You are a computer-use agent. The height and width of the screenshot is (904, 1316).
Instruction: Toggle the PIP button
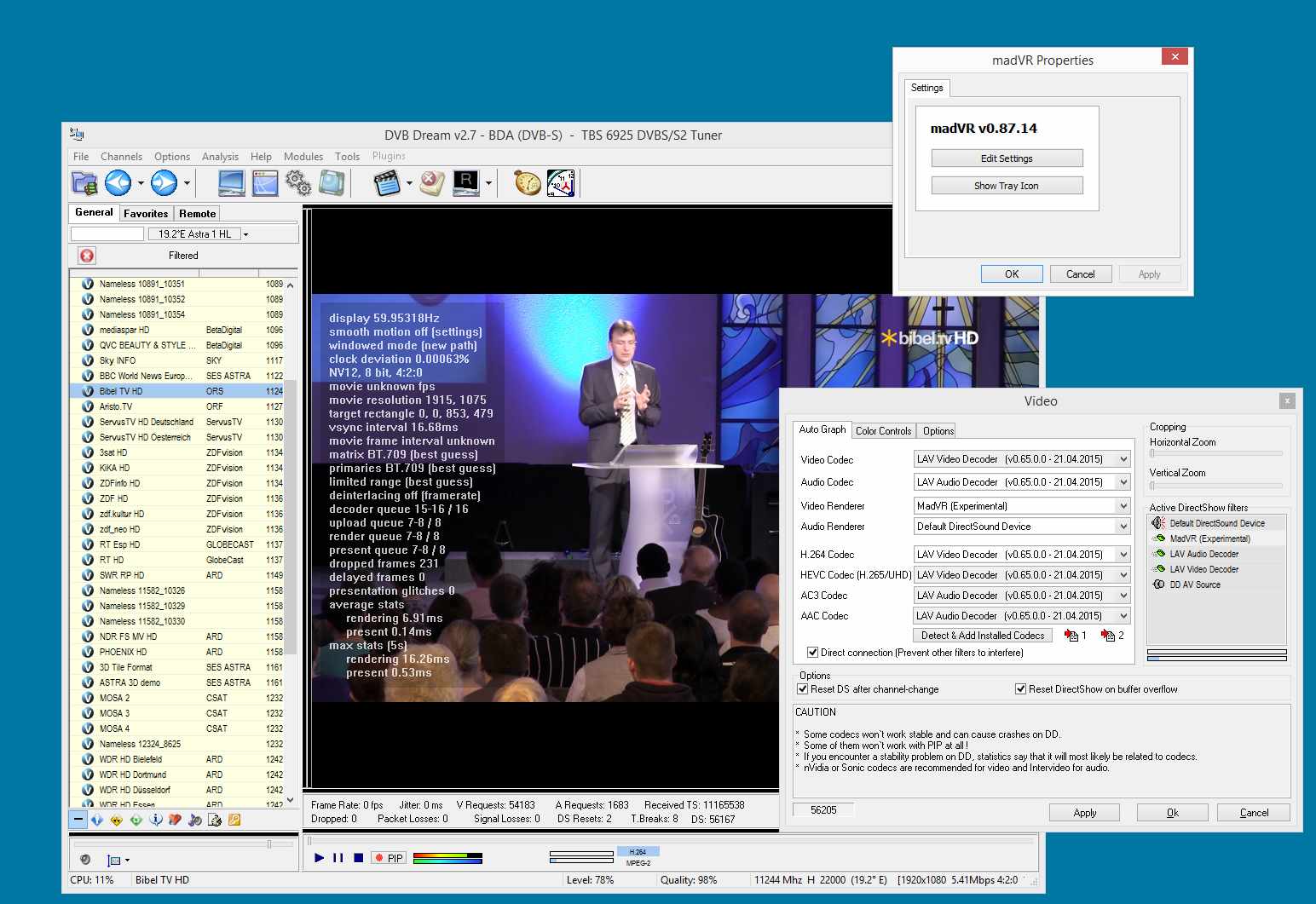coord(390,858)
